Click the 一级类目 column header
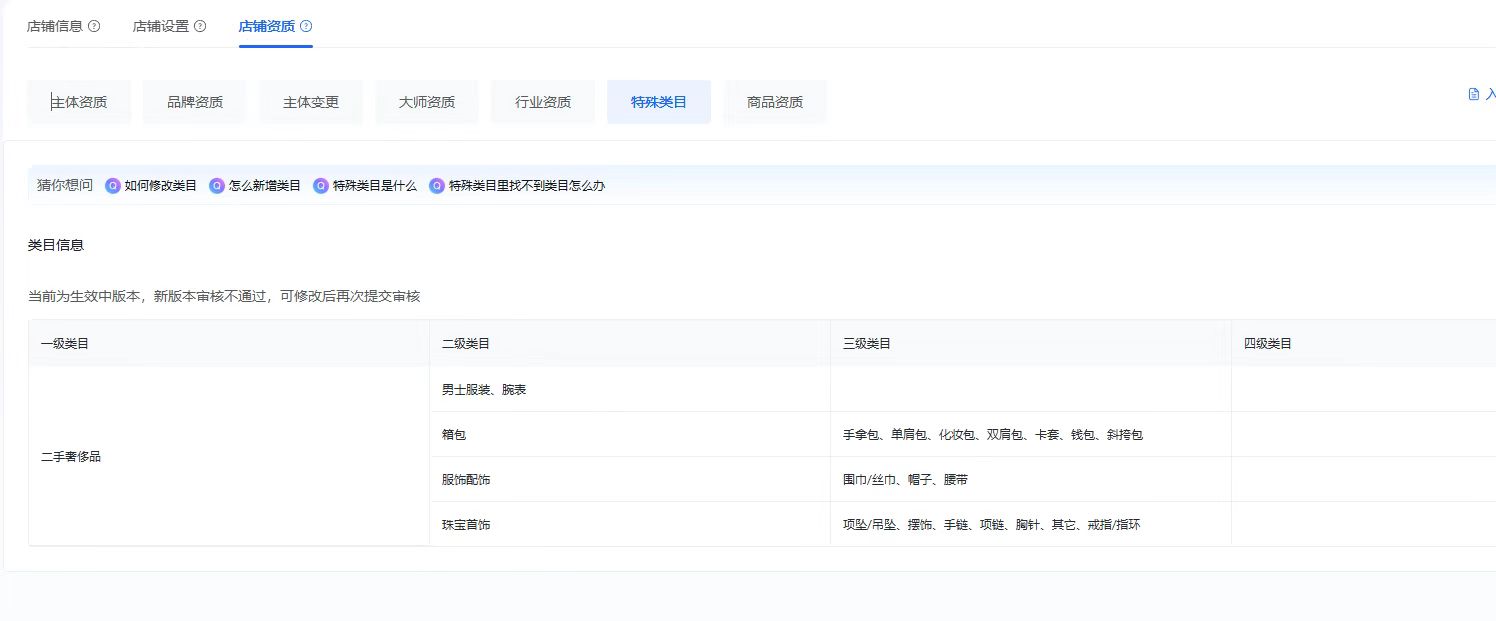1496x621 pixels. point(65,344)
